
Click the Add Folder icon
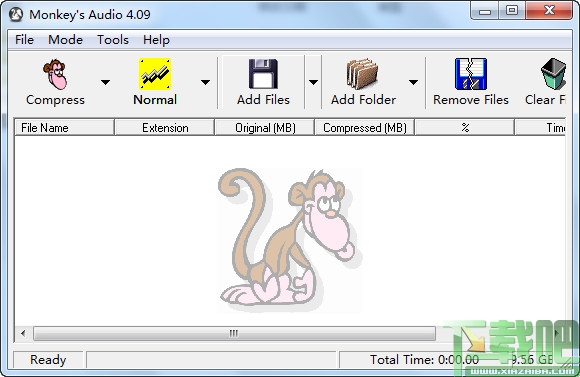tap(362, 74)
